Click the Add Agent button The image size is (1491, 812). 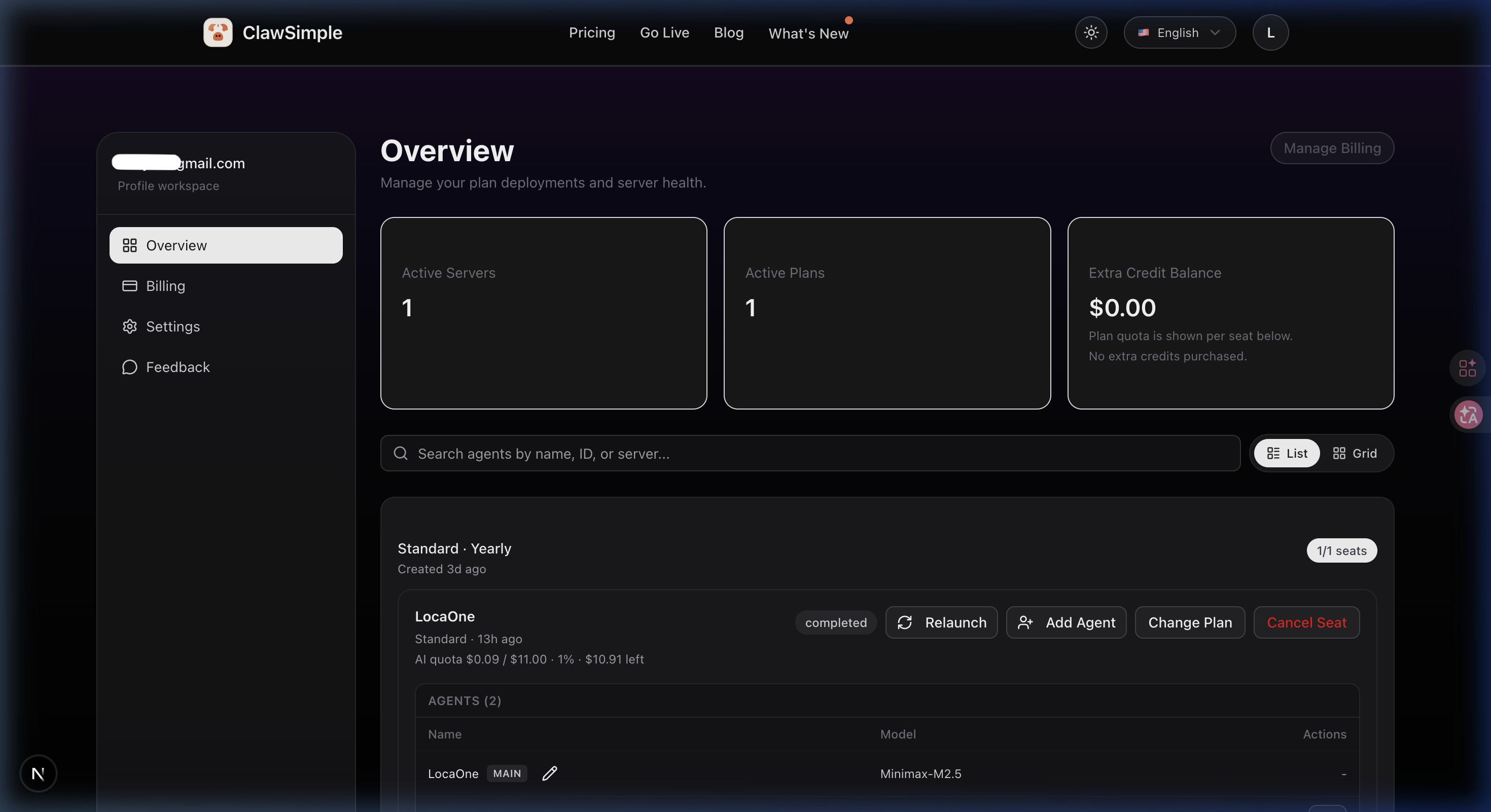click(1066, 622)
